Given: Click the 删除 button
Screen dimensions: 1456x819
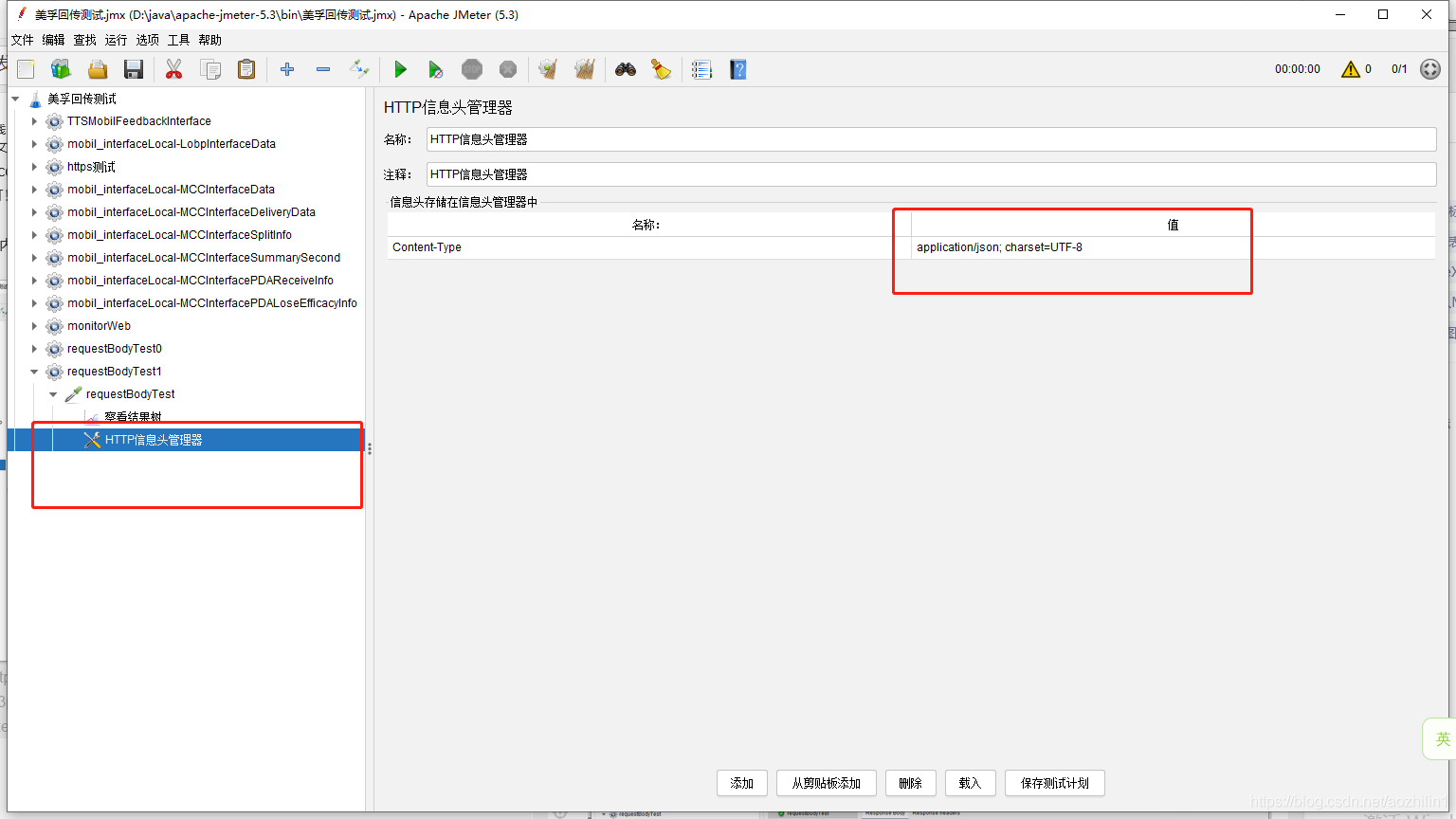Looking at the screenshot, I should 911,783.
